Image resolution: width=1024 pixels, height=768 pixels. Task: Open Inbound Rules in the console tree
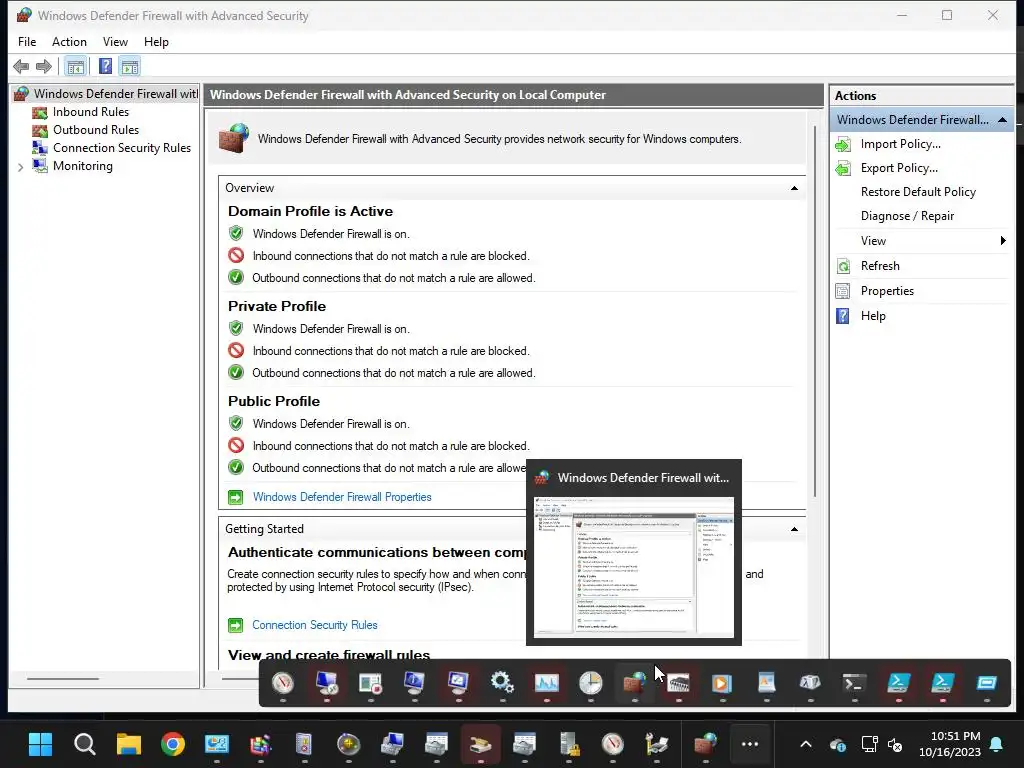[91, 112]
